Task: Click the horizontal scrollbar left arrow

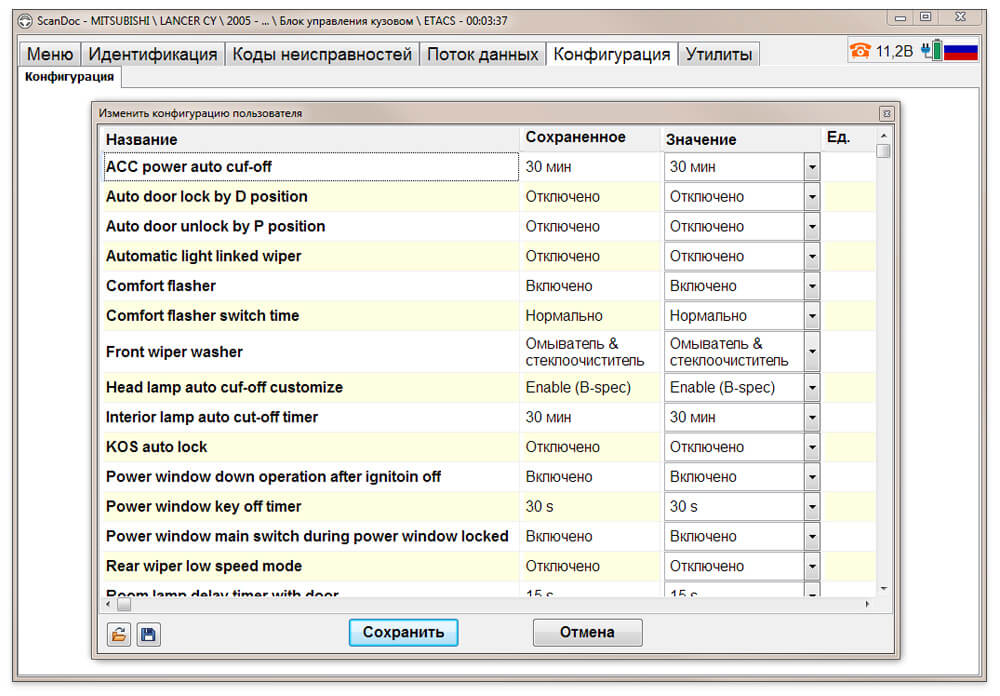Action: [x=108, y=603]
